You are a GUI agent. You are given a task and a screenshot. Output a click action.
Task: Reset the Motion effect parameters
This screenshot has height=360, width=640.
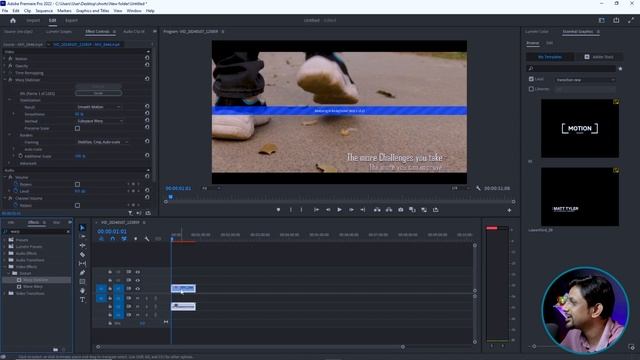[x=147, y=58]
